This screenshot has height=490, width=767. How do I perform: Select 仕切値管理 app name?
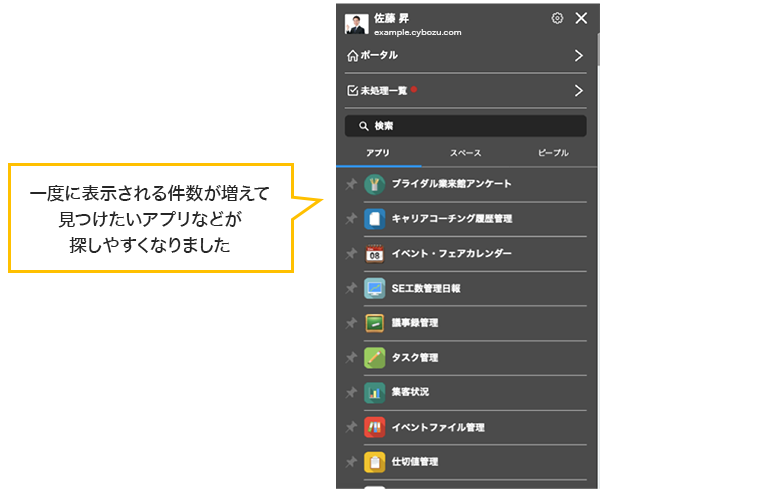(415, 462)
